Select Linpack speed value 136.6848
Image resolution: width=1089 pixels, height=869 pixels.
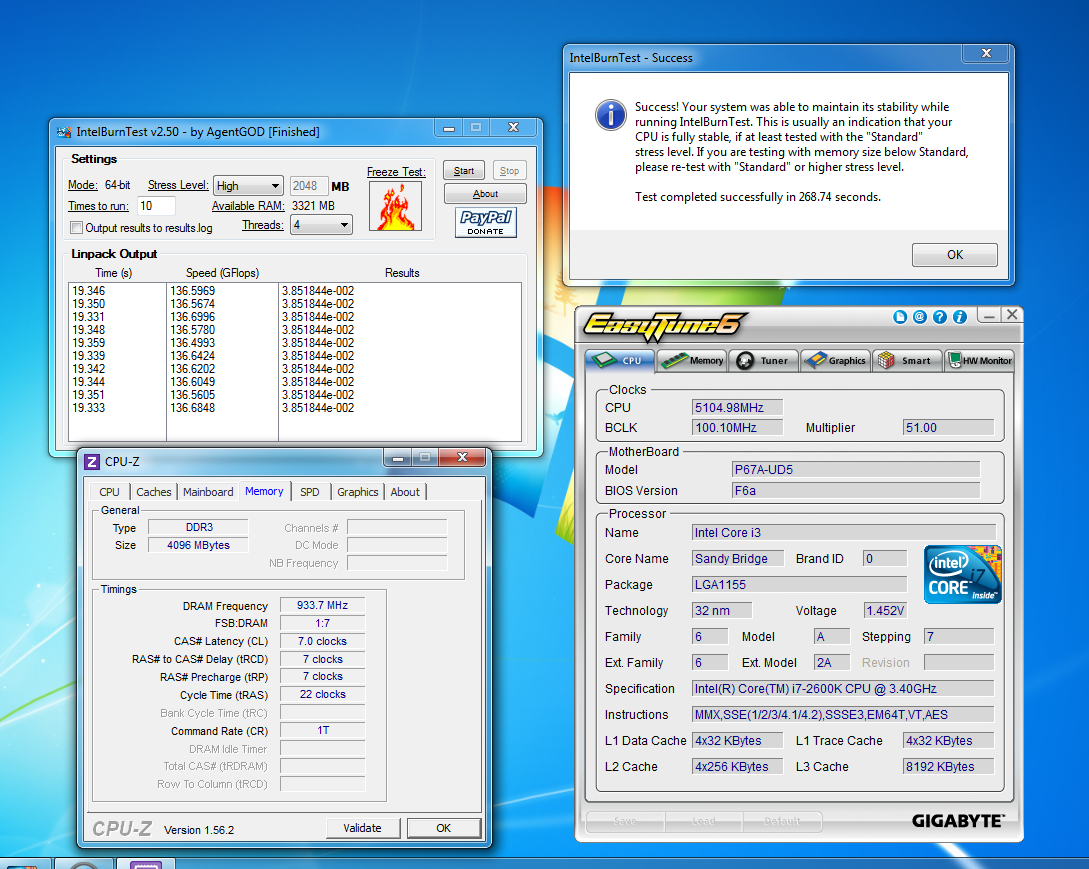(x=192, y=408)
